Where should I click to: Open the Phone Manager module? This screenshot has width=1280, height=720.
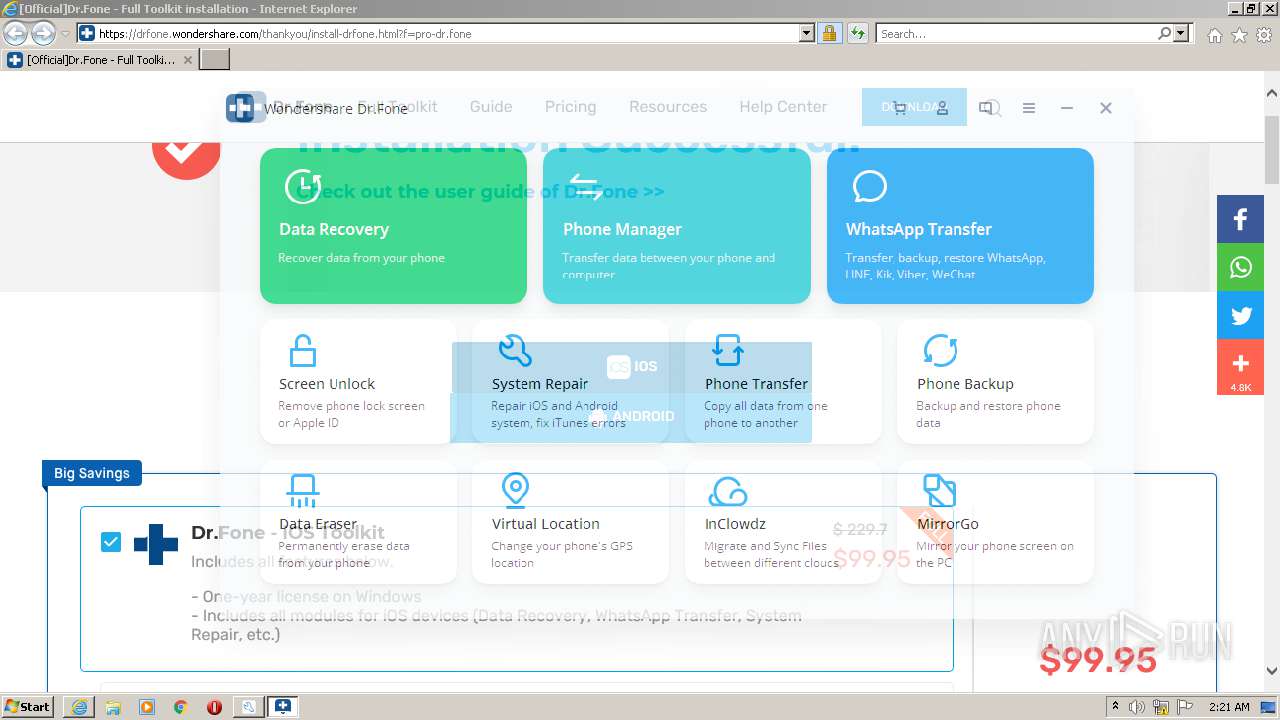point(676,226)
